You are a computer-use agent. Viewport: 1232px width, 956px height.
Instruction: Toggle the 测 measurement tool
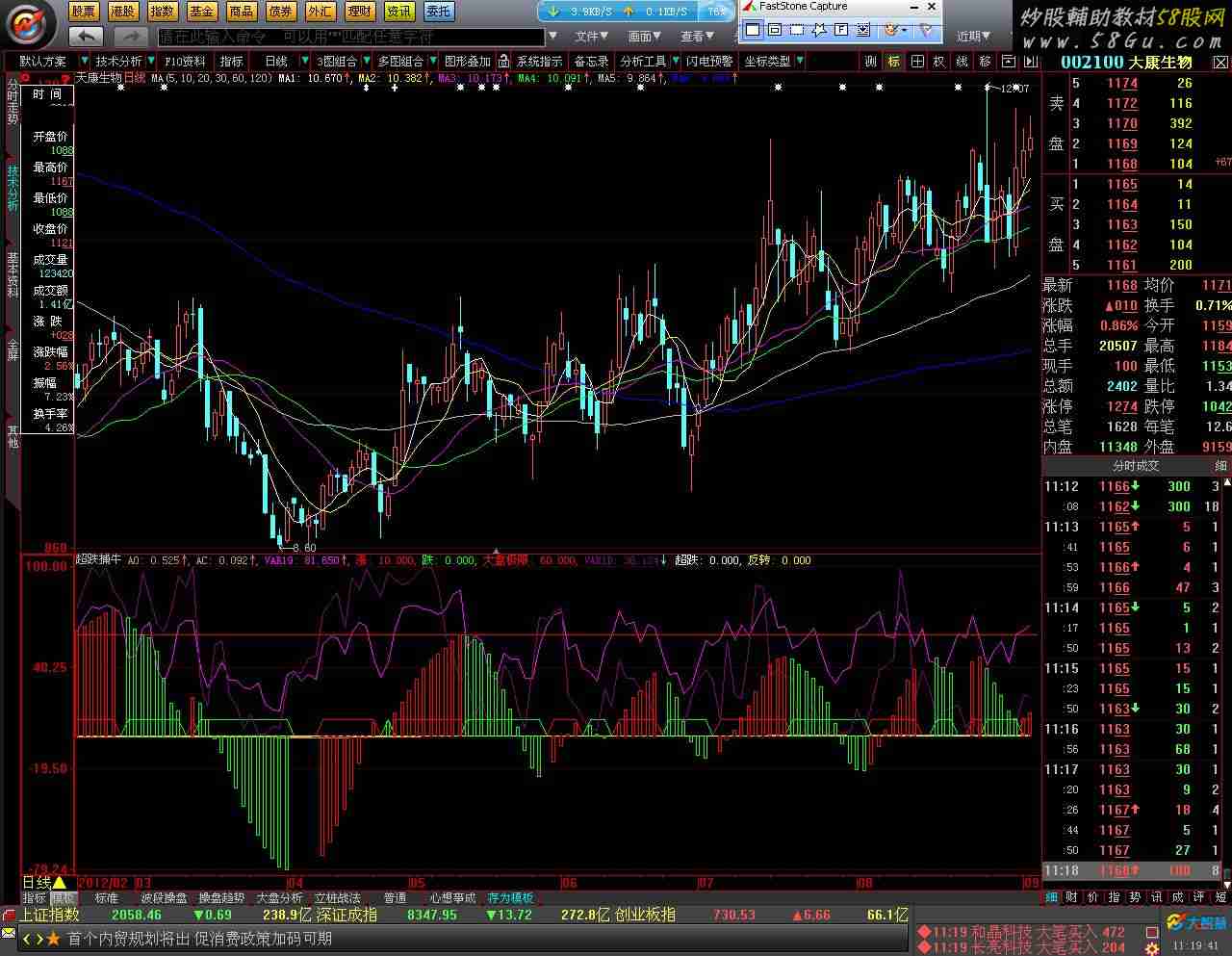click(x=871, y=61)
